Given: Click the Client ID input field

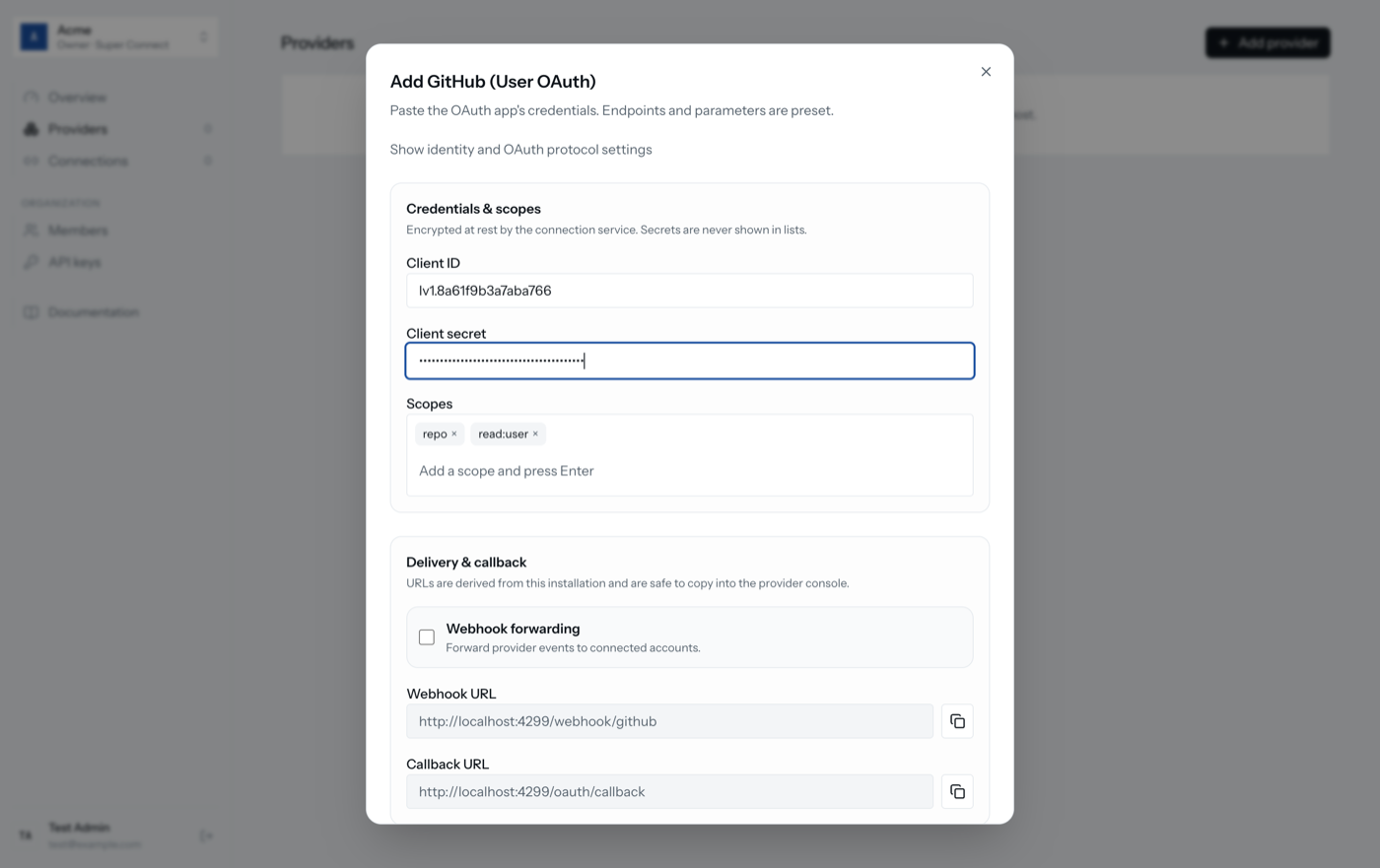Looking at the screenshot, I should 689,291.
